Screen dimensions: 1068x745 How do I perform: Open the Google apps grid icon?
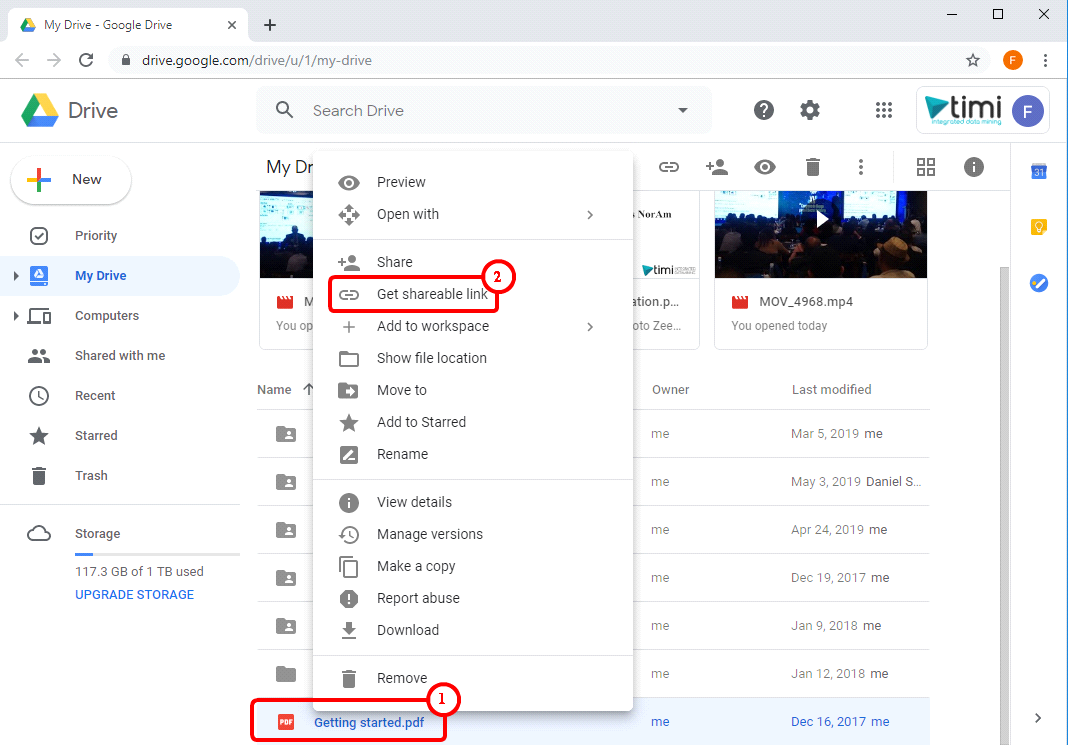tap(883, 110)
